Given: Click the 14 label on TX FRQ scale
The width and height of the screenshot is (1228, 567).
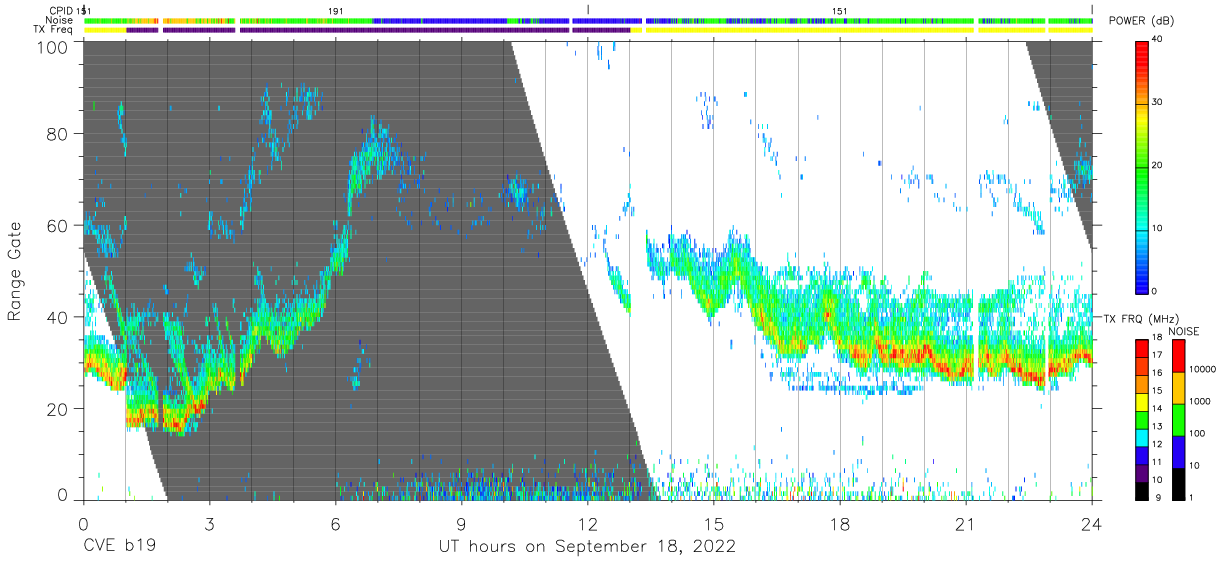Looking at the screenshot, I should point(1157,408).
